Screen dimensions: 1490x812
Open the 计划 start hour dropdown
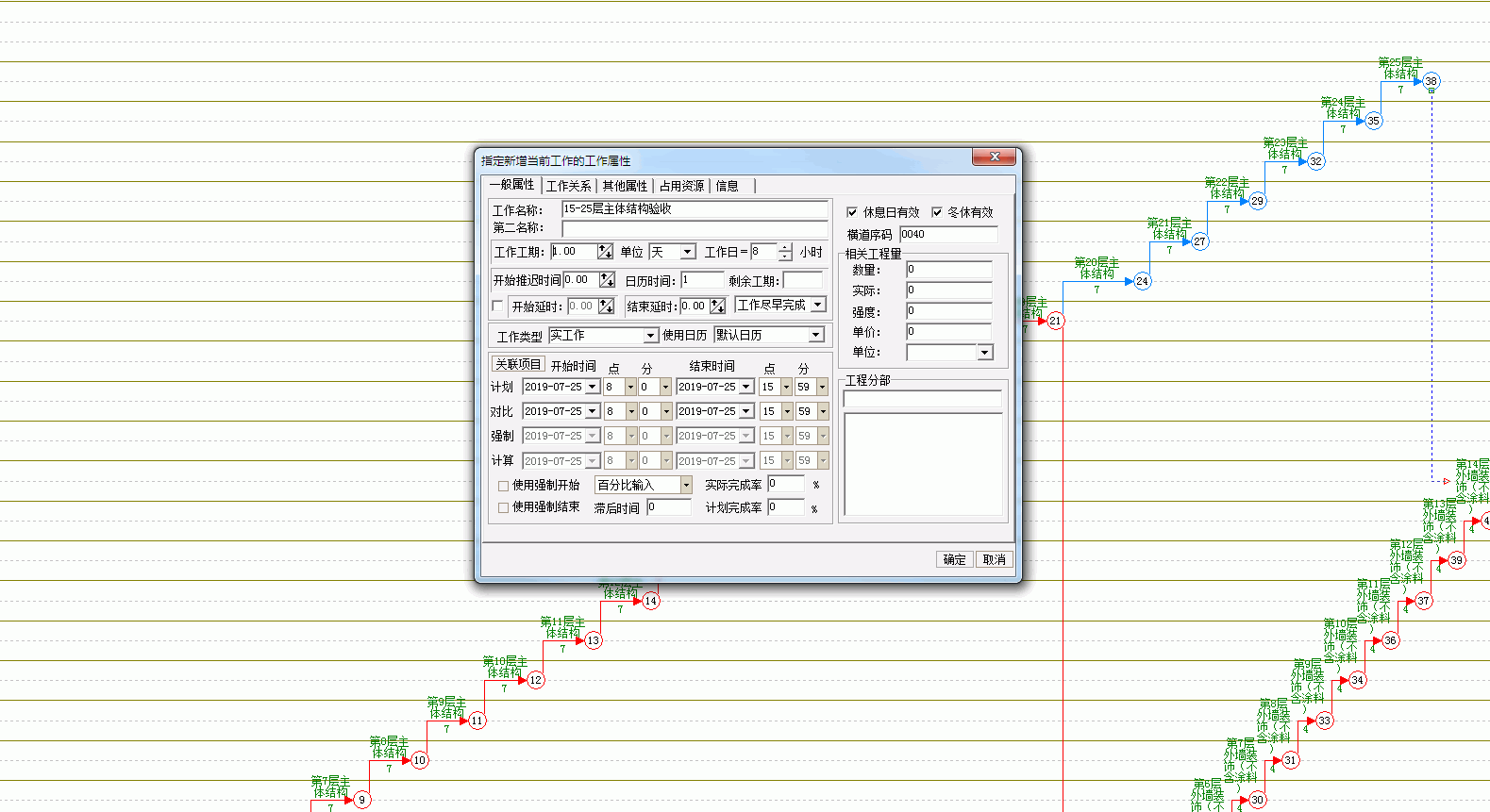point(631,387)
